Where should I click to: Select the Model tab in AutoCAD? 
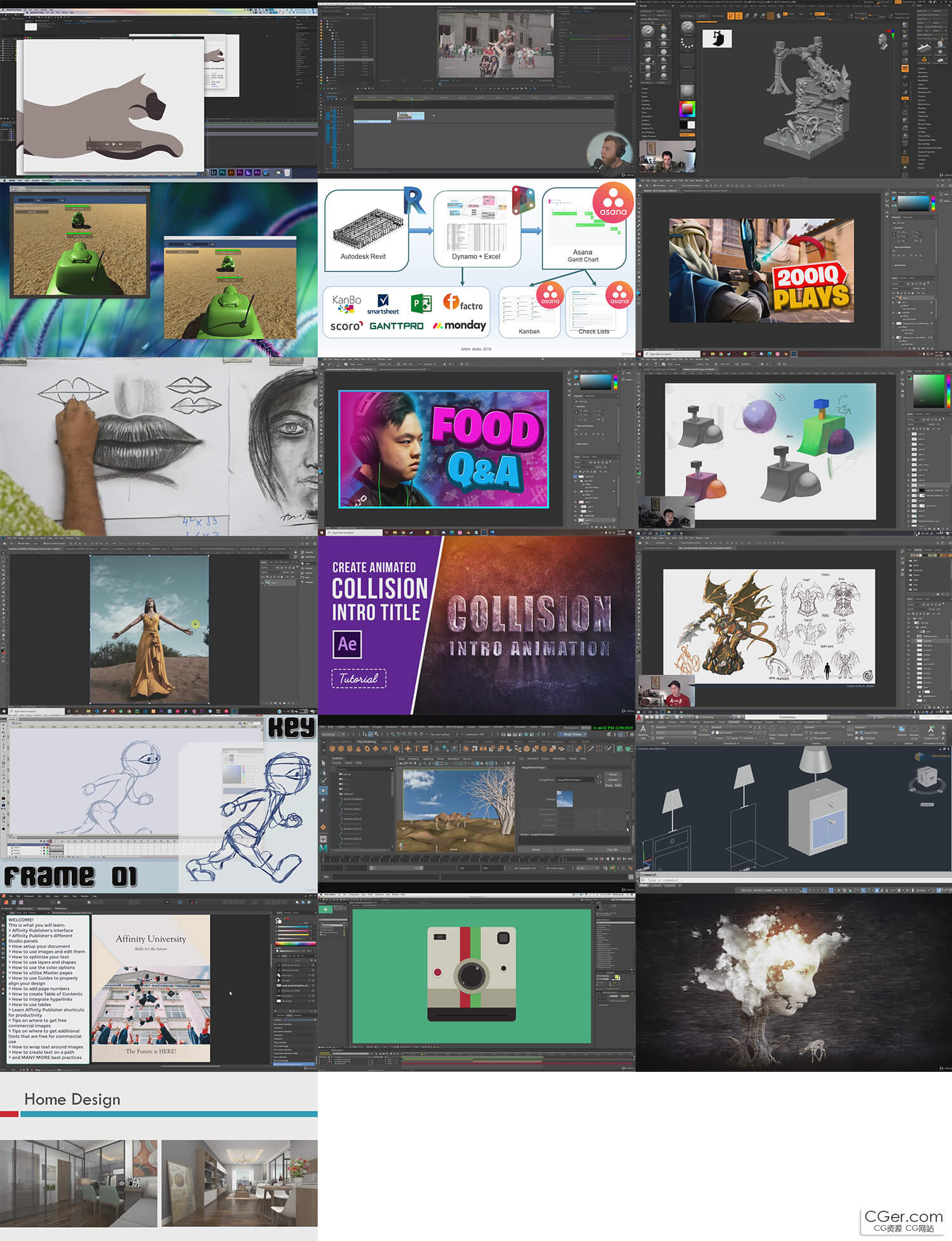644,885
